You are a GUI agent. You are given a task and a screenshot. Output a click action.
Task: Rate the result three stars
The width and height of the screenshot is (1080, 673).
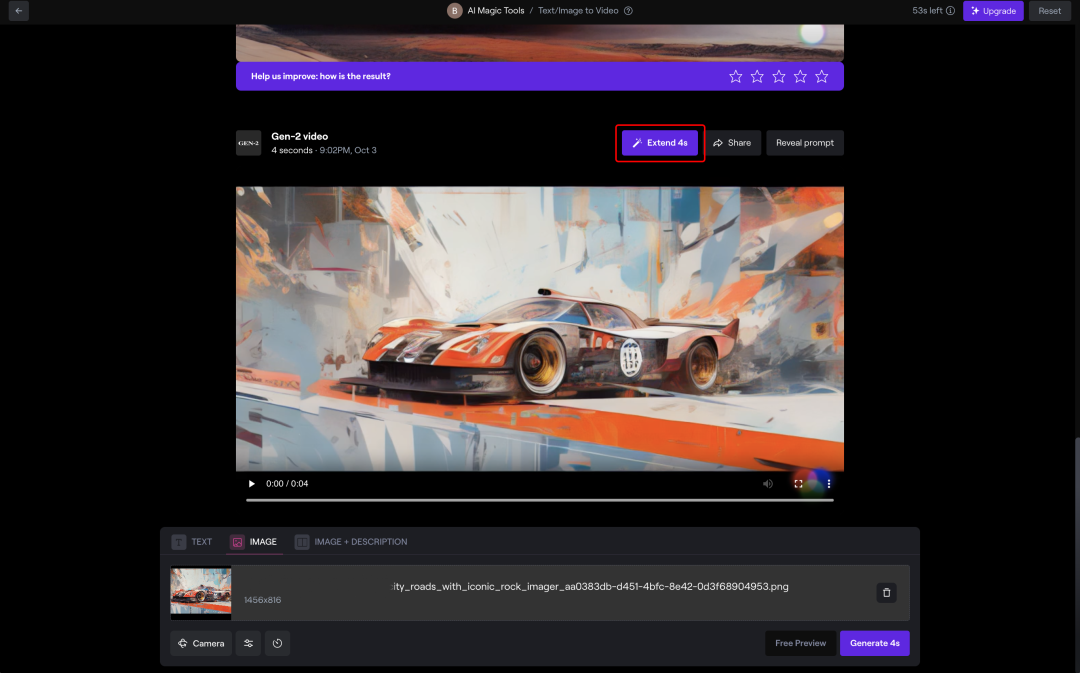coord(778,76)
